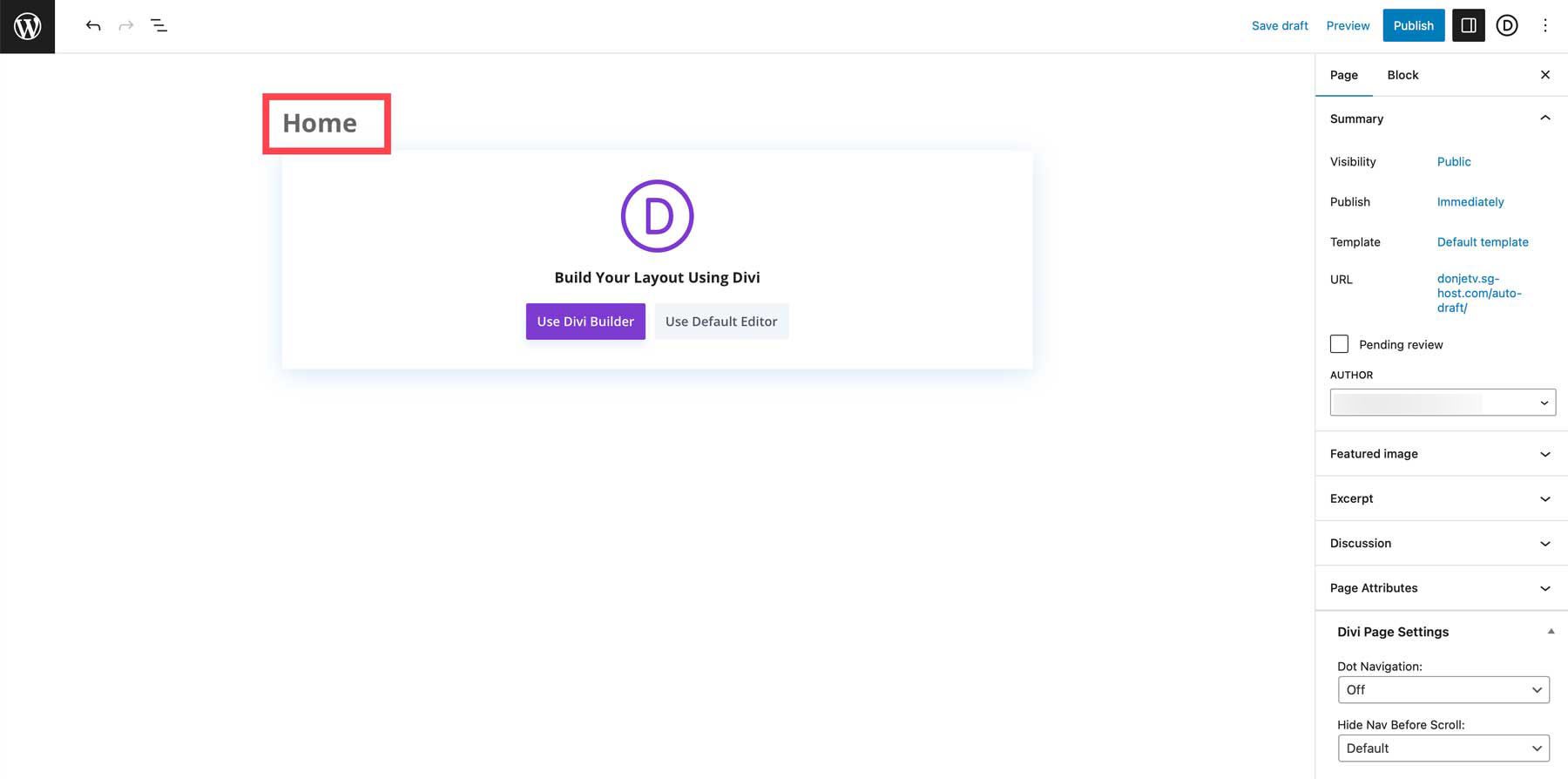Expand the Page Attributes panel
Screen dimensions: 1568x779
(1442, 588)
